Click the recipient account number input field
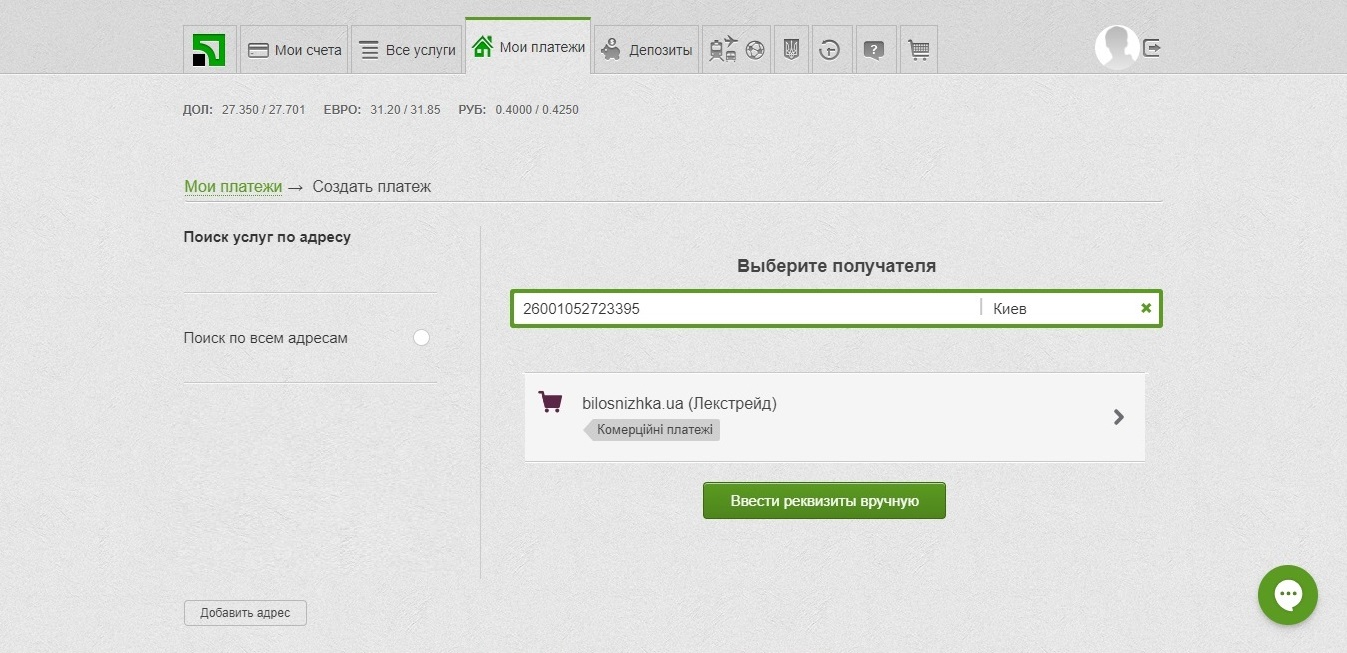The image size is (1347, 653). point(745,308)
